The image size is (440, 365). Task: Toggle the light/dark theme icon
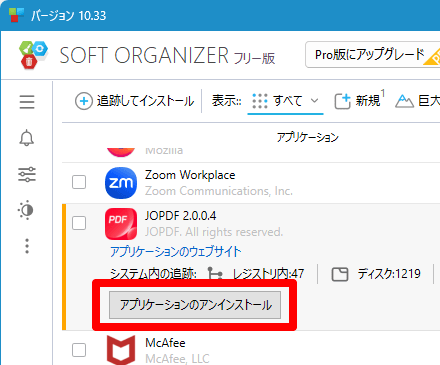click(x=26, y=210)
